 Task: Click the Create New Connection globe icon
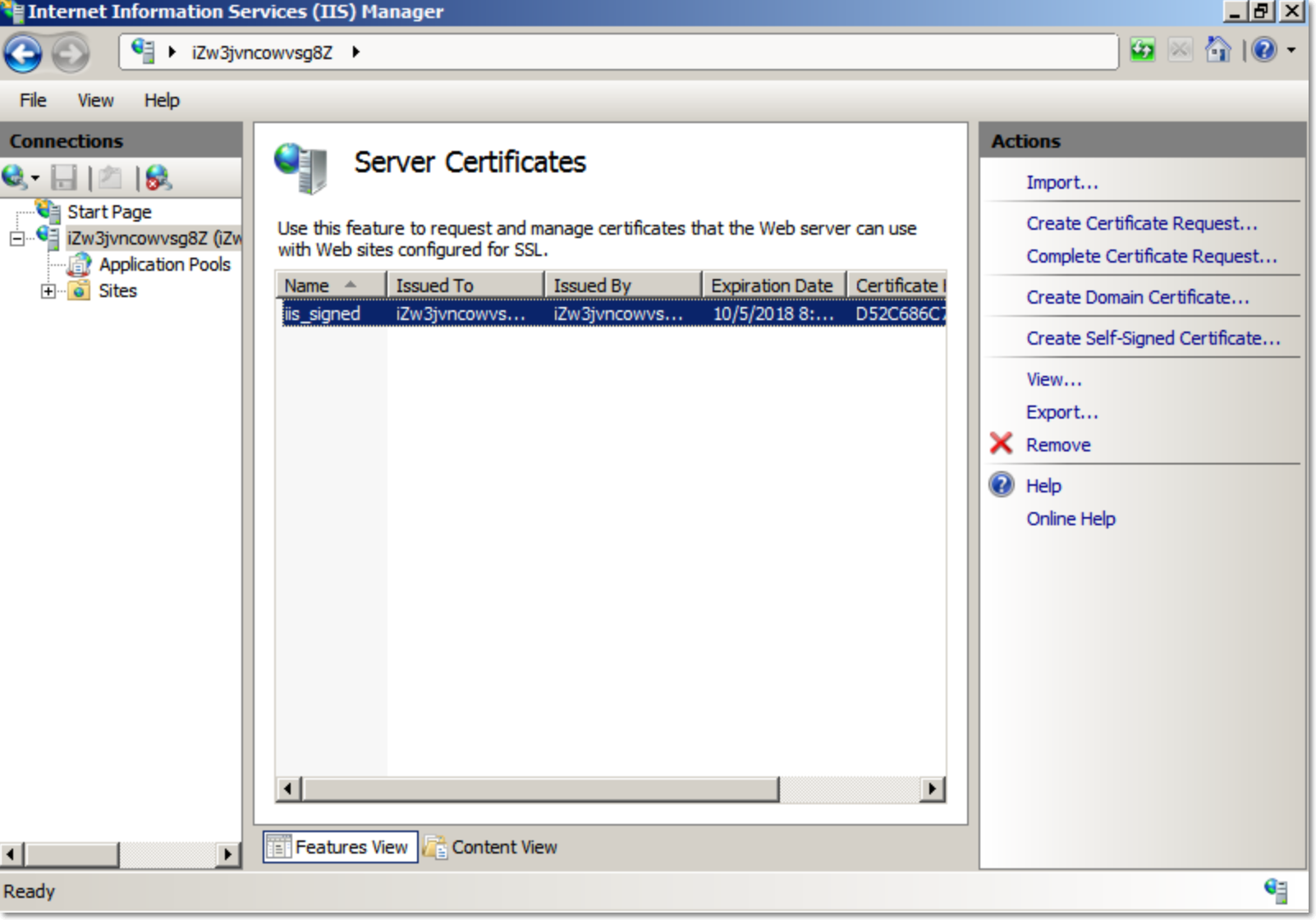(15, 177)
